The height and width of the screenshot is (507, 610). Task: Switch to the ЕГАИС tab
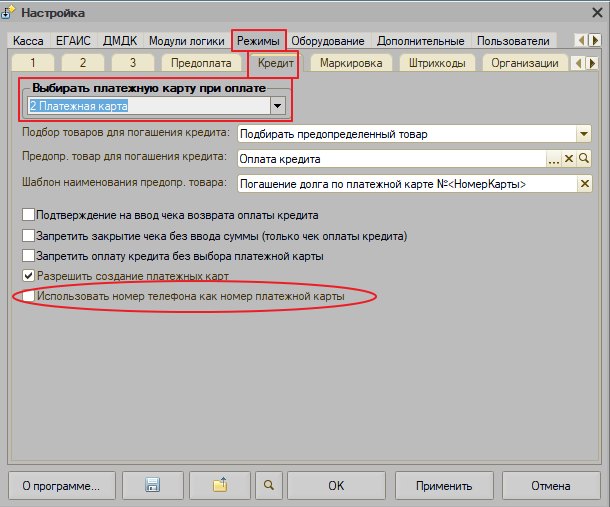pyautogui.click(x=73, y=40)
